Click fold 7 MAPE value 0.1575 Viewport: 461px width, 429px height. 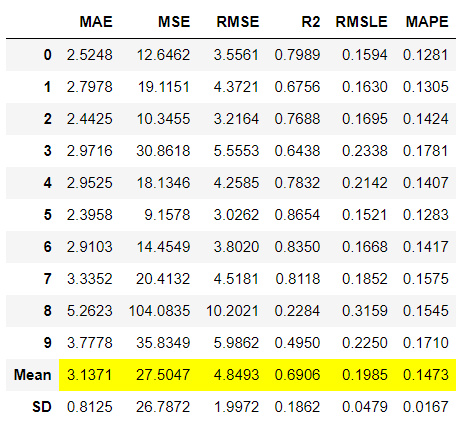(426, 279)
